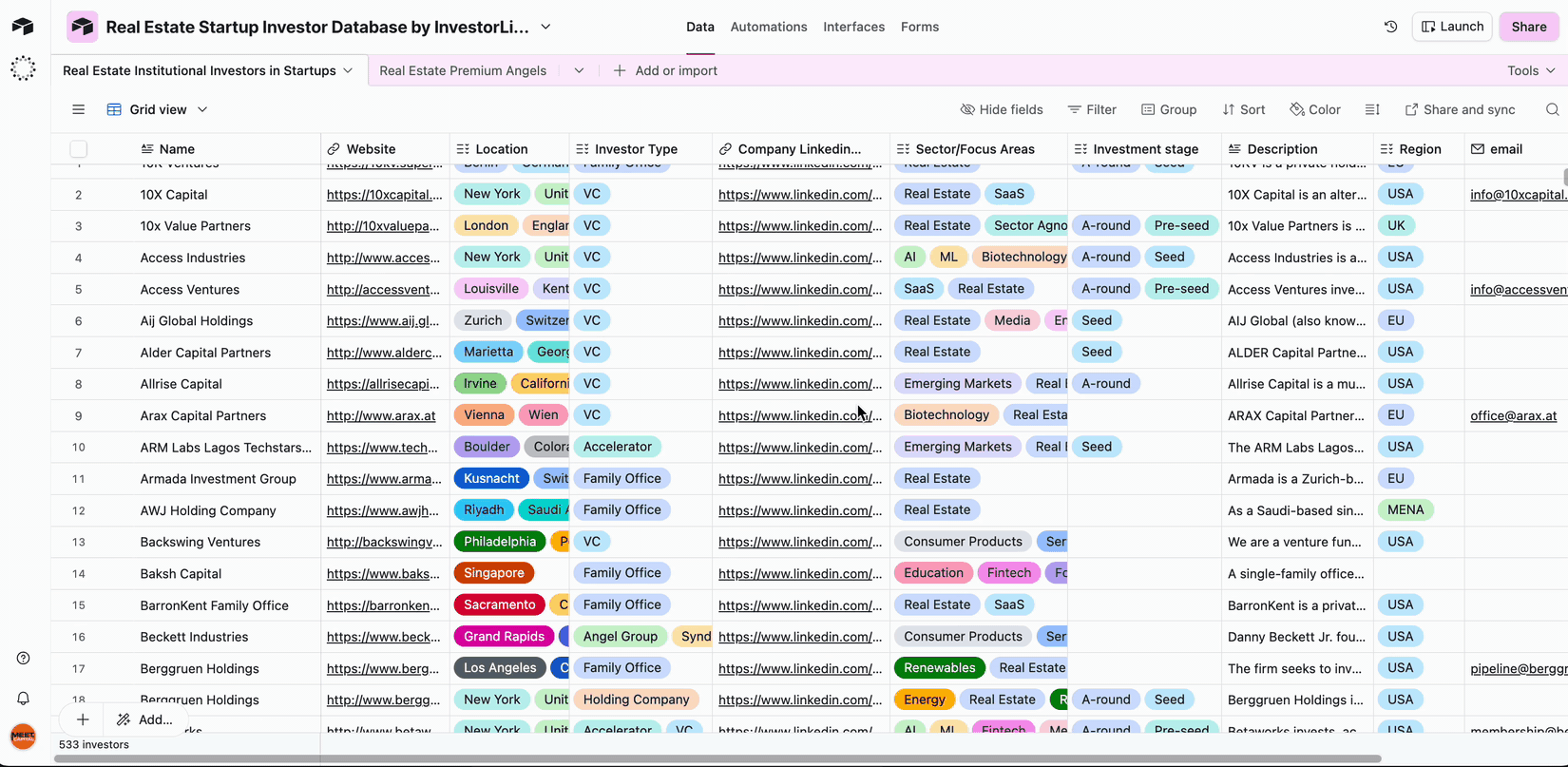Click the Airtable home logo icon
The width and height of the screenshot is (1568, 767).
pyautogui.click(x=23, y=27)
